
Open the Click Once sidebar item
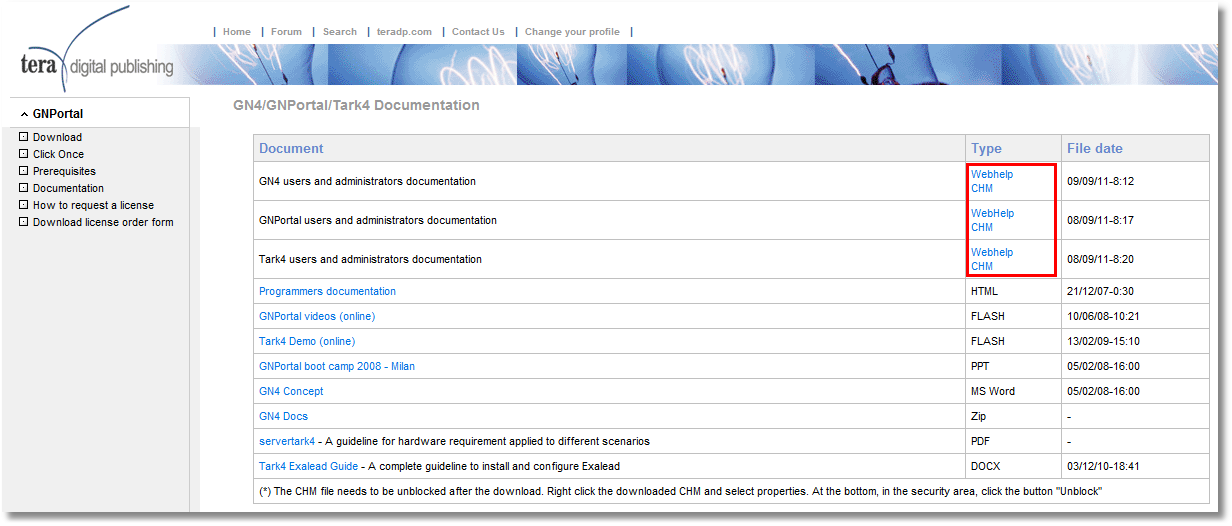point(58,154)
